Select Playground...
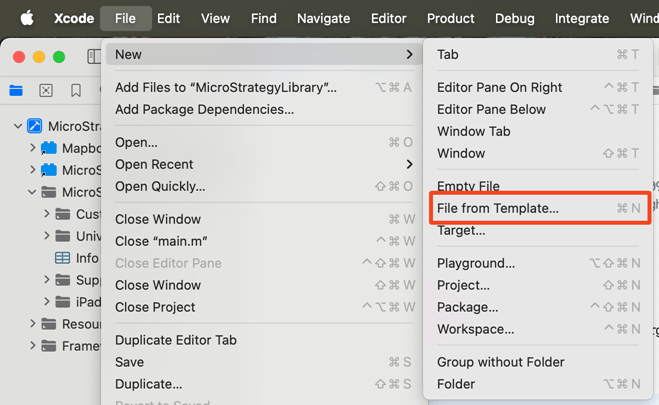 [x=538, y=263]
